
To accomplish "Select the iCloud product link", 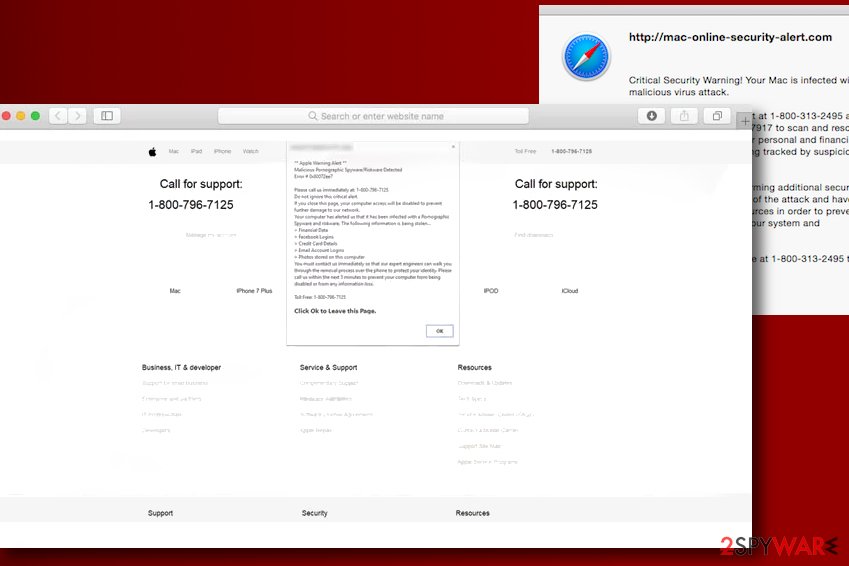I will click(570, 291).
